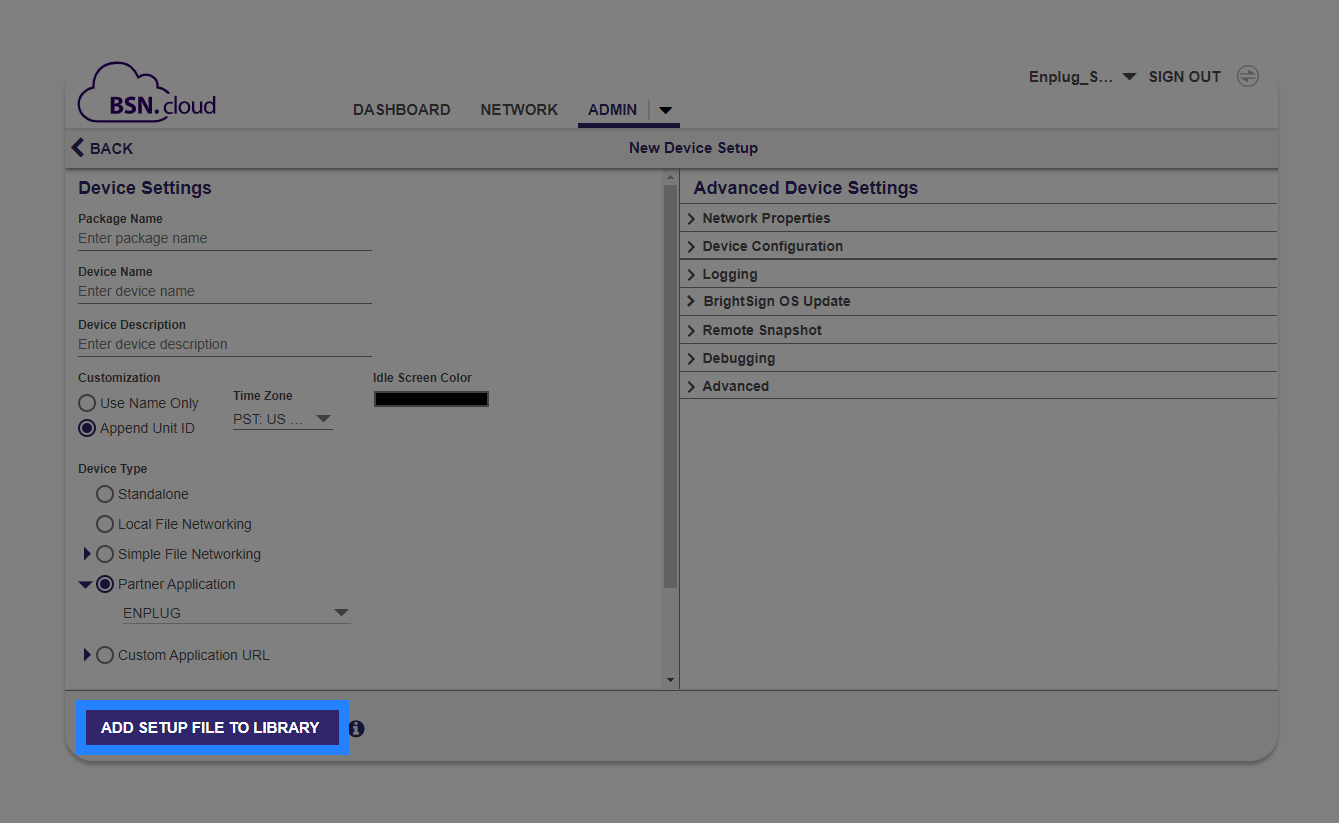Click the globe icon beside SIGN OUT

coord(1247,76)
